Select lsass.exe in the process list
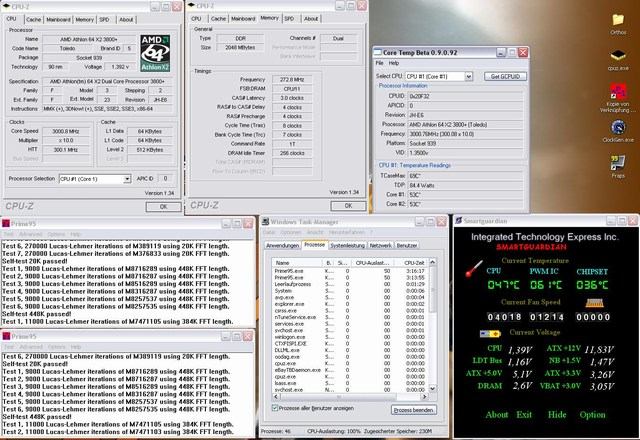640x440 pixels. click(351, 383)
